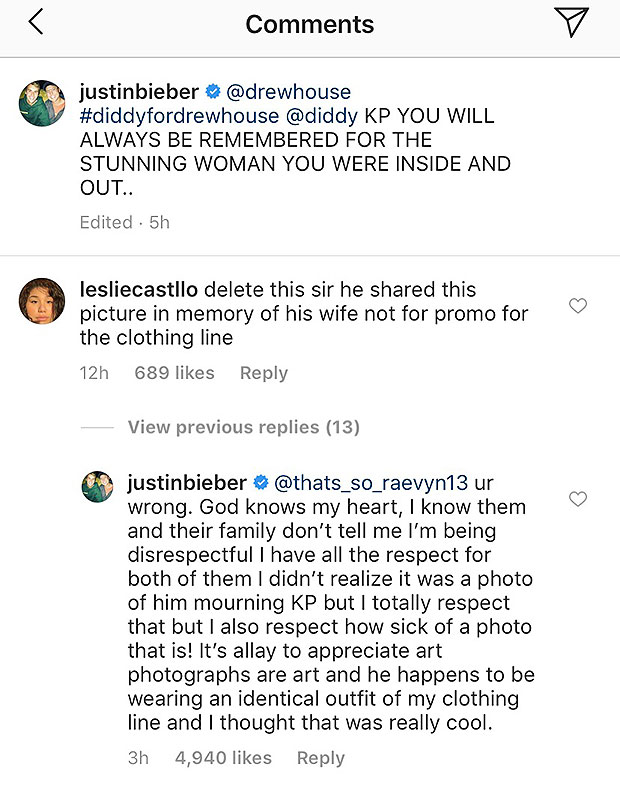
Task: Expand View previous replies (13)
Action: 243,427
